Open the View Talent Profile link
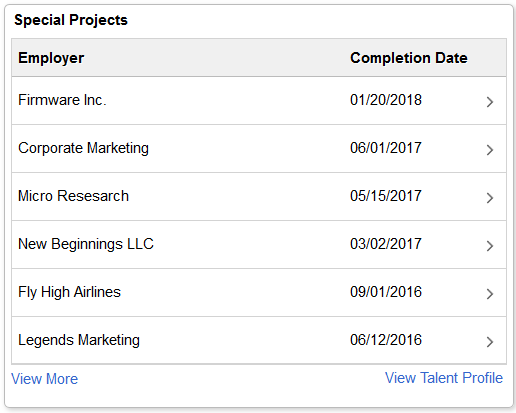The height and width of the screenshot is (413, 516). [x=444, y=378]
